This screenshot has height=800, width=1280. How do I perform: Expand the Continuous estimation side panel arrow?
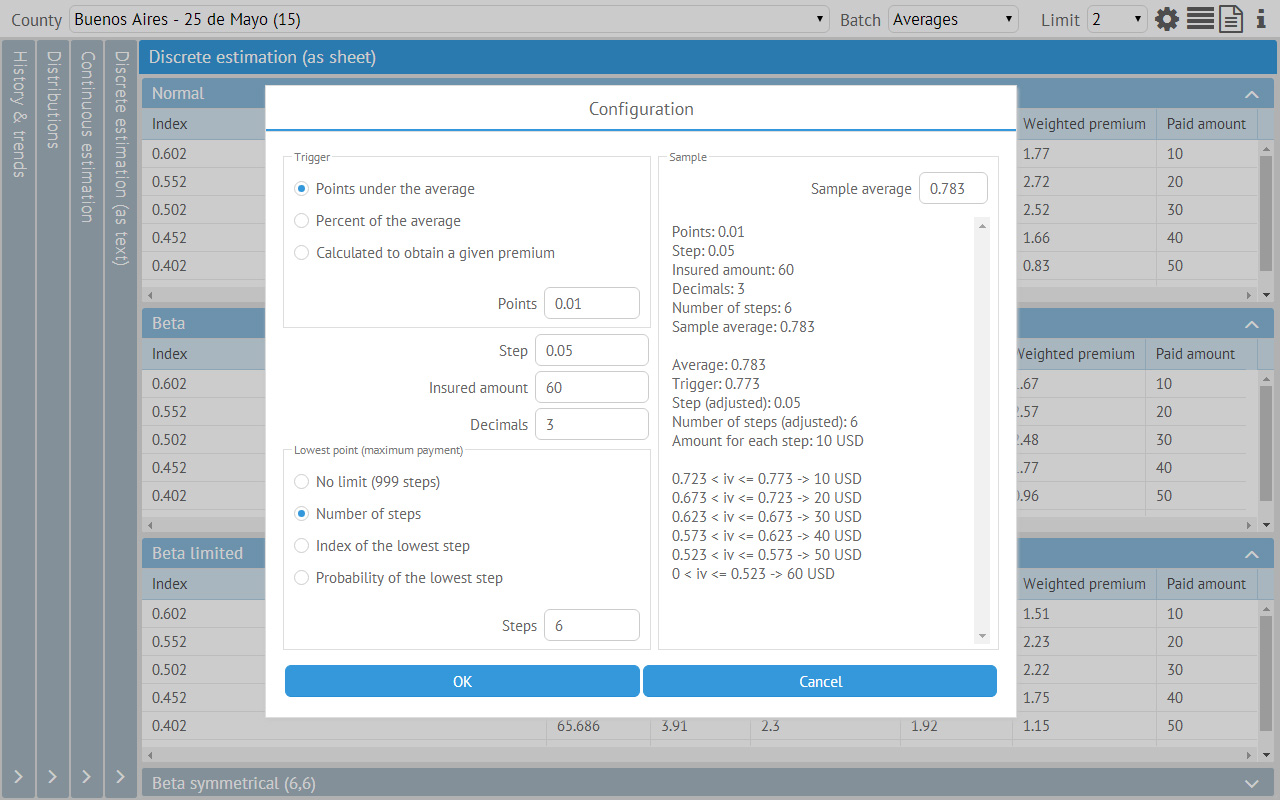pyautogui.click(x=86, y=776)
